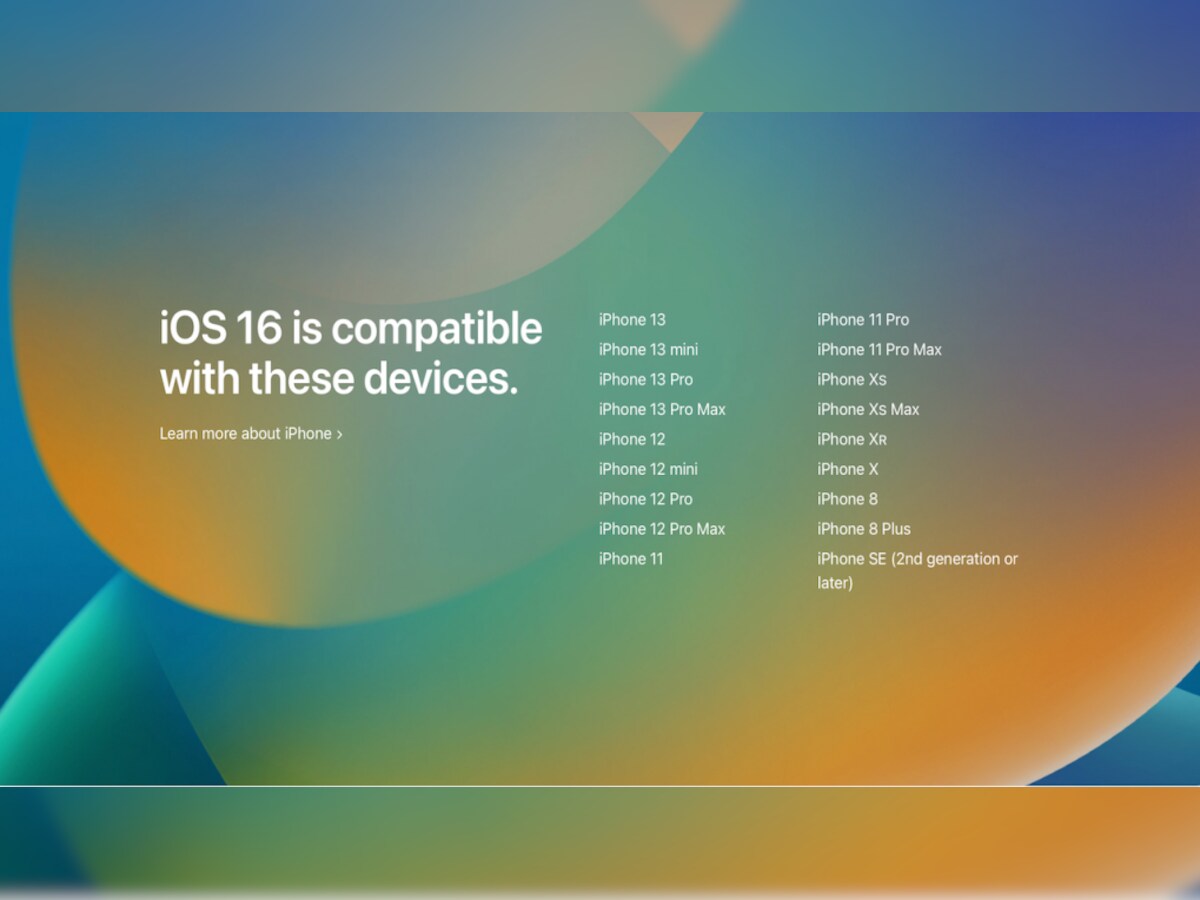Select the iPhone 8 Plus entry

[864, 529]
